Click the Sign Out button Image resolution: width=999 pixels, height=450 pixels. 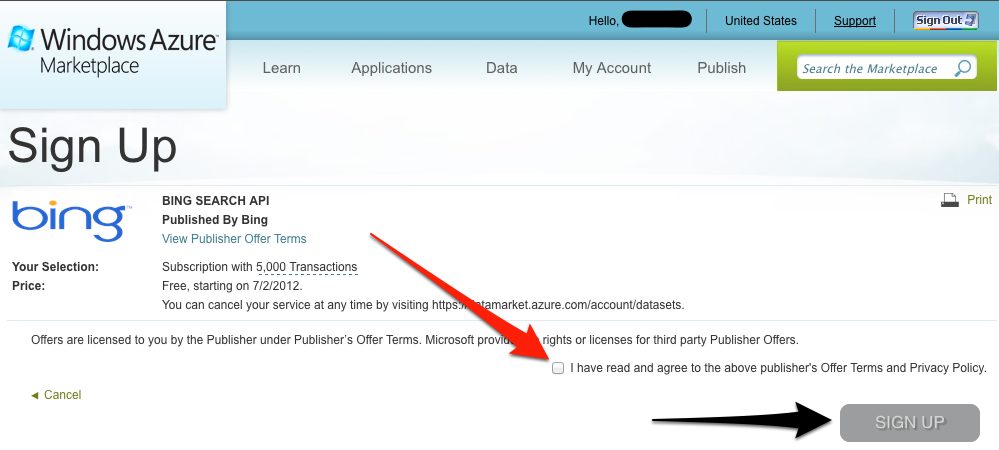(945, 20)
